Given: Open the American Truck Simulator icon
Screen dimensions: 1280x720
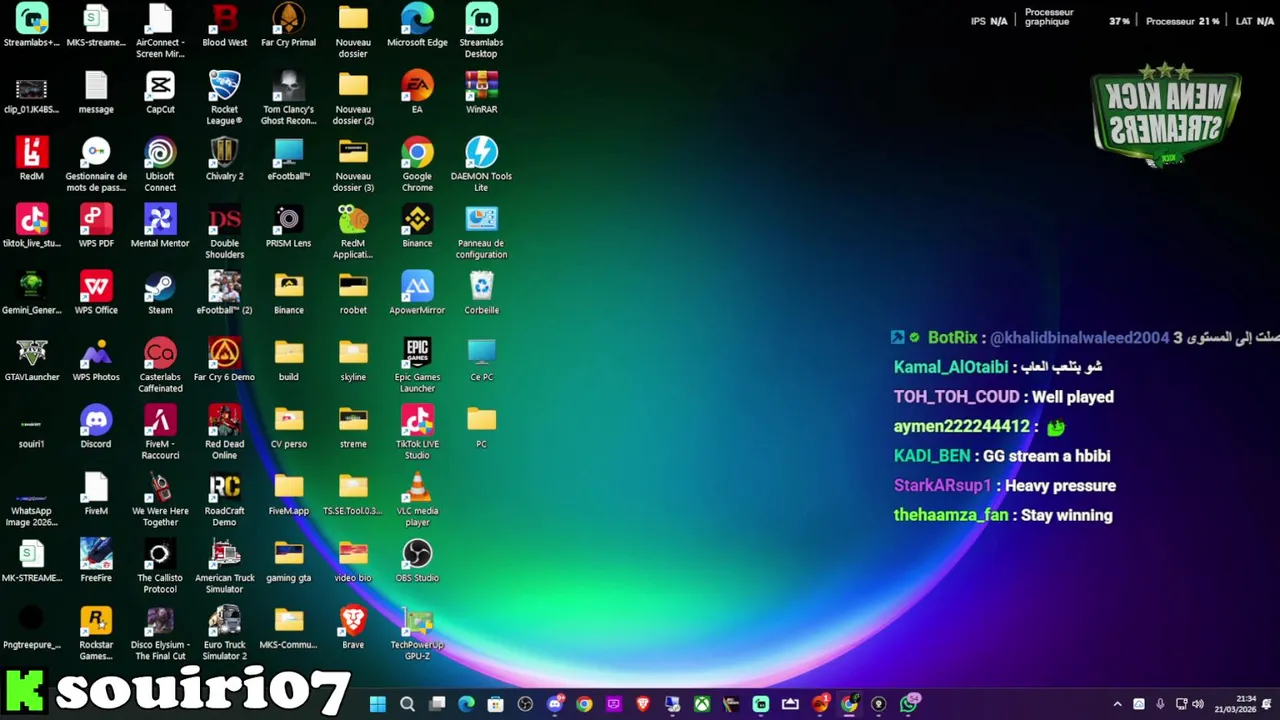Looking at the screenshot, I should coord(224,566).
